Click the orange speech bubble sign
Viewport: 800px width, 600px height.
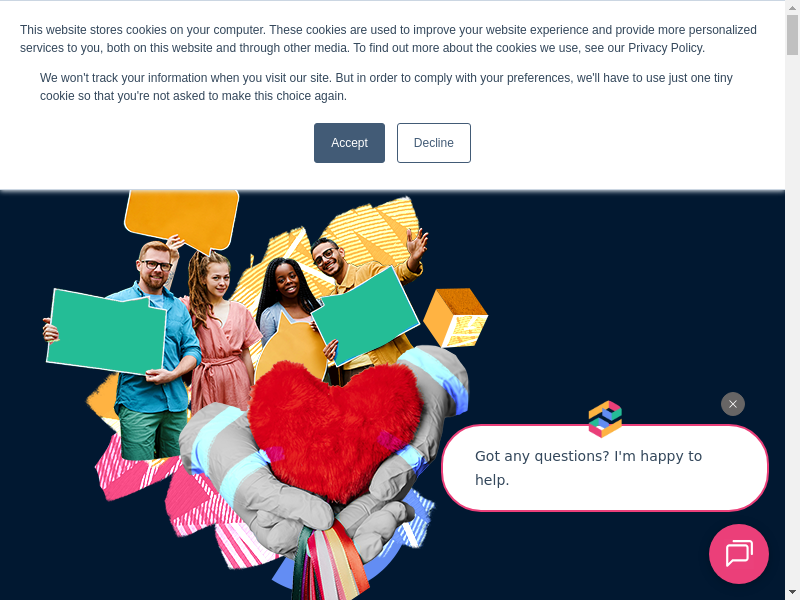tap(182, 219)
